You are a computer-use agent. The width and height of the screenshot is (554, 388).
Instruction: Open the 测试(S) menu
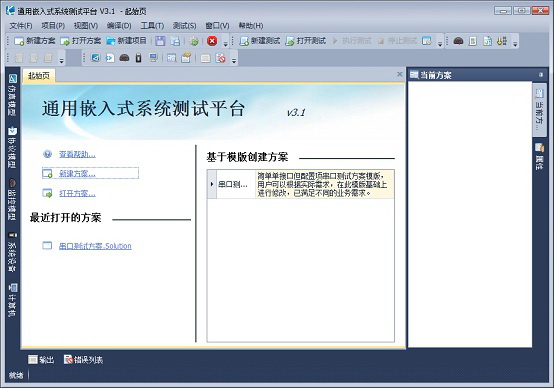click(x=184, y=26)
